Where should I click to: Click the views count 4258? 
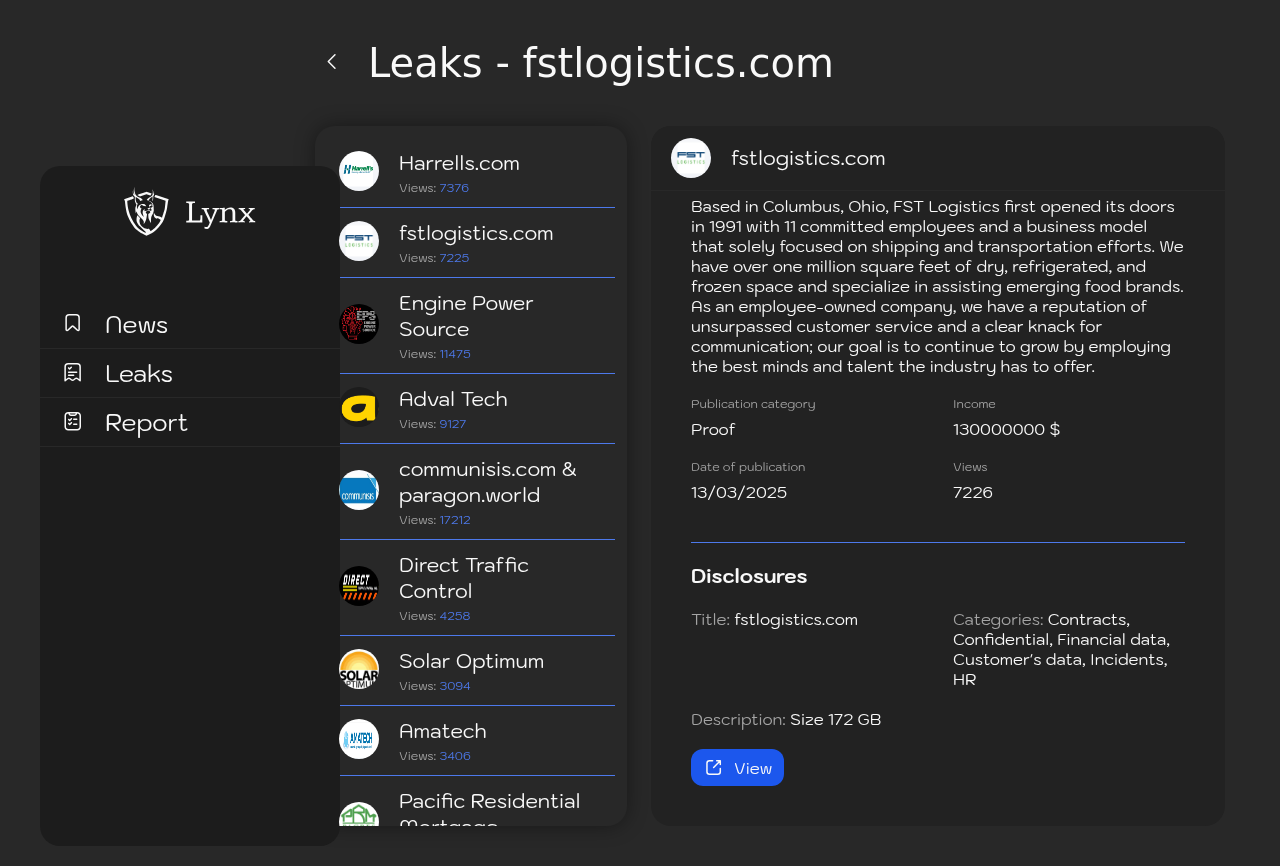(455, 616)
